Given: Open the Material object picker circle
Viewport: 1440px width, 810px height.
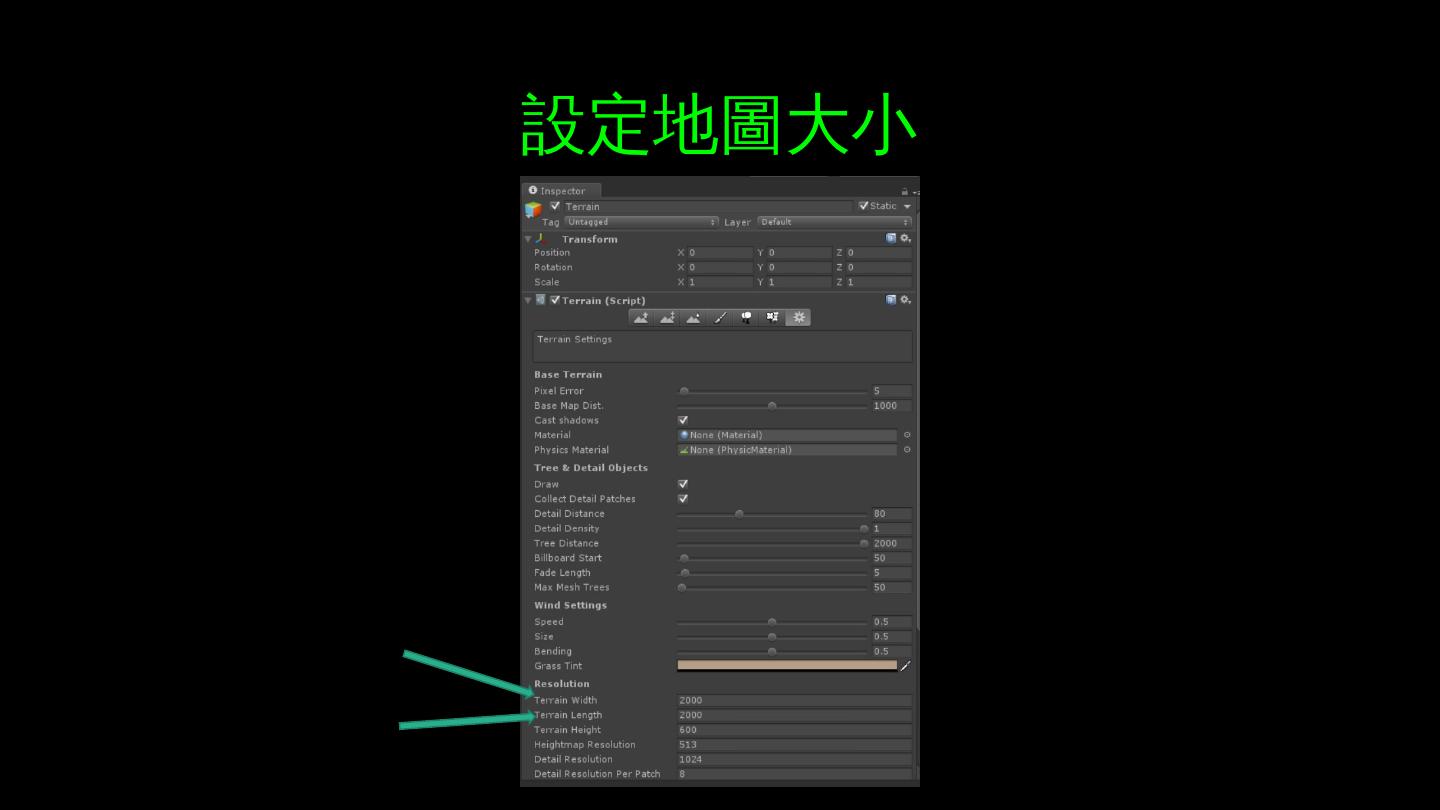Looking at the screenshot, I should [x=907, y=435].
